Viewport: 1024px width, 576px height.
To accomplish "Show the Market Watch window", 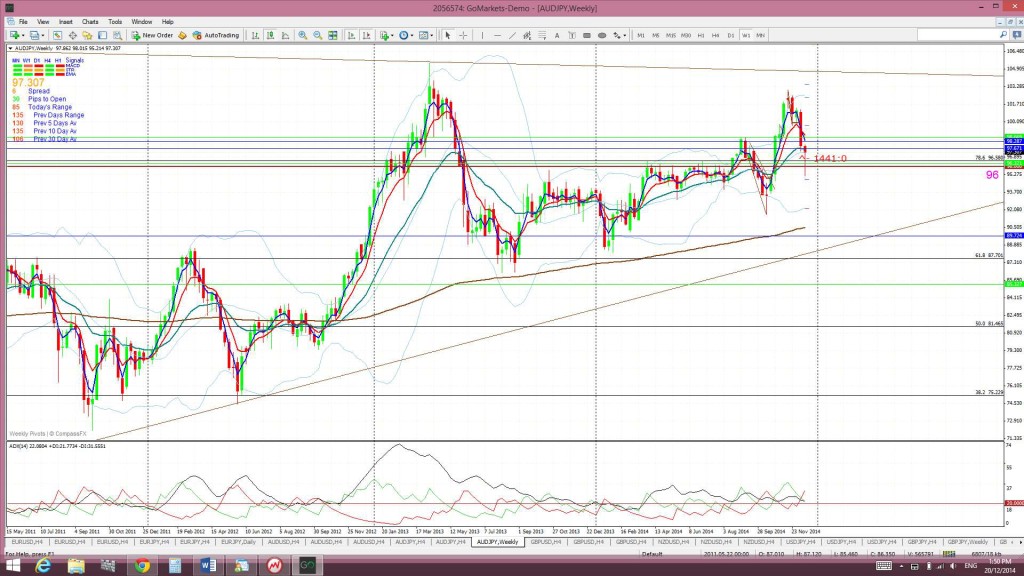I will [57, 35].
